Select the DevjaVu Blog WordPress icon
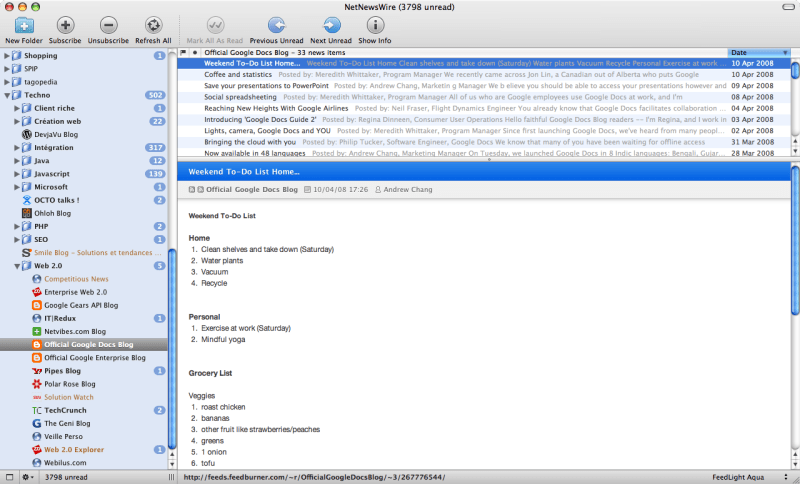The height and width of the screenshot is (484, 800). [27, 134]
